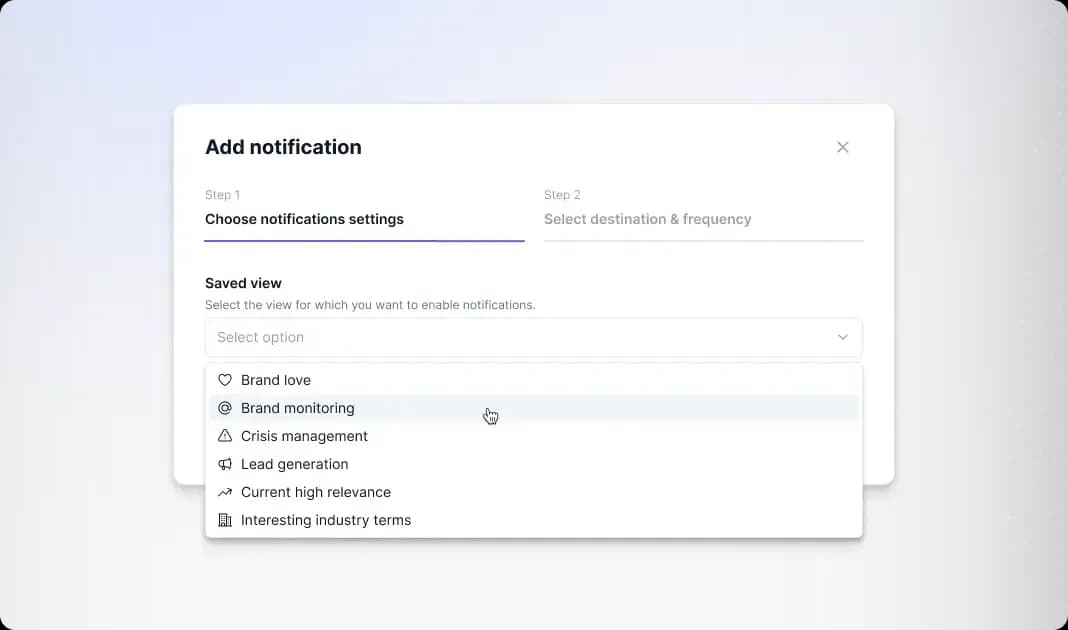
Task: Click the building icon beside Interesting industry terms
Action: pos(224,520)
